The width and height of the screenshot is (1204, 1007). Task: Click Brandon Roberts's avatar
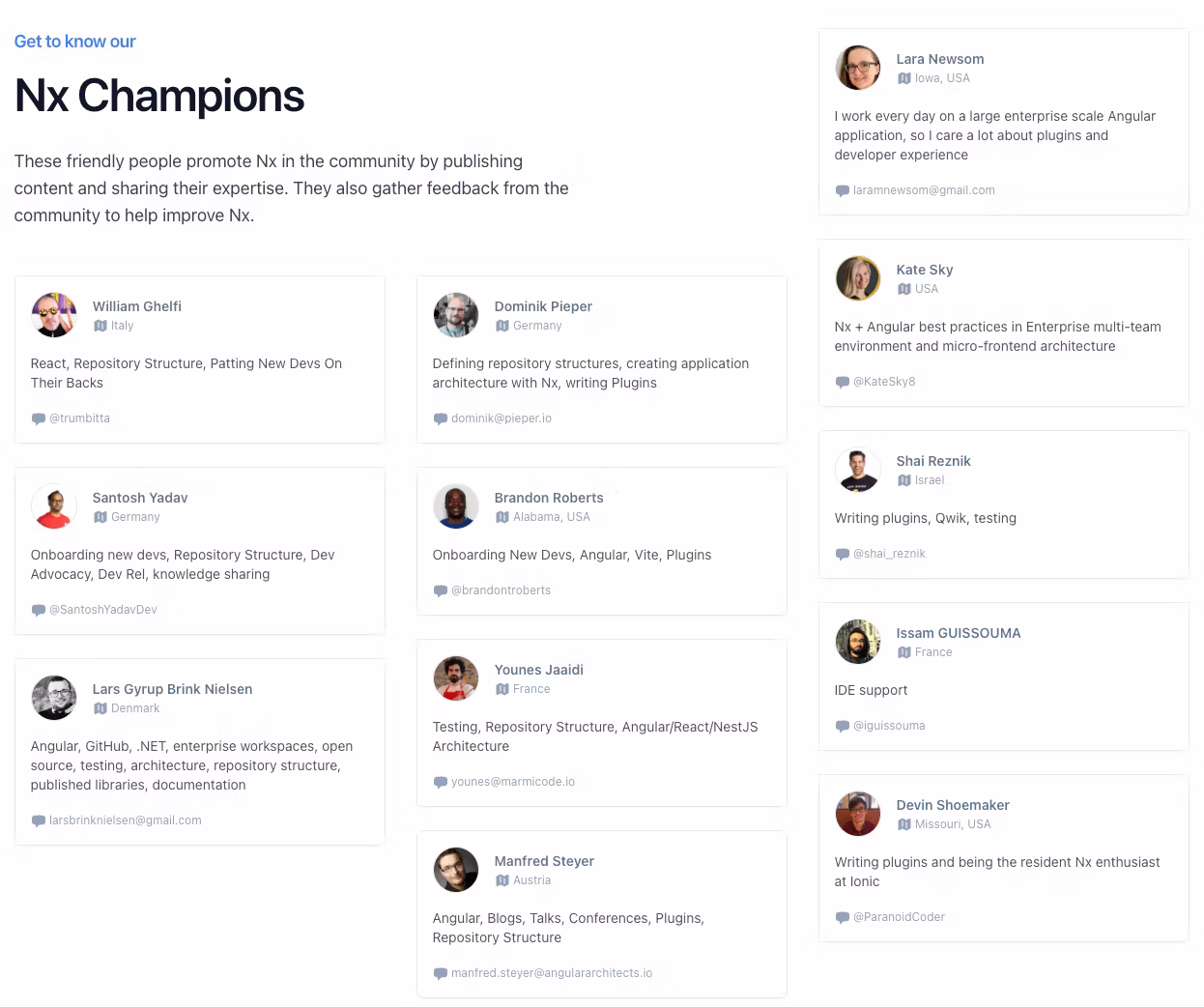click(456, 506)
